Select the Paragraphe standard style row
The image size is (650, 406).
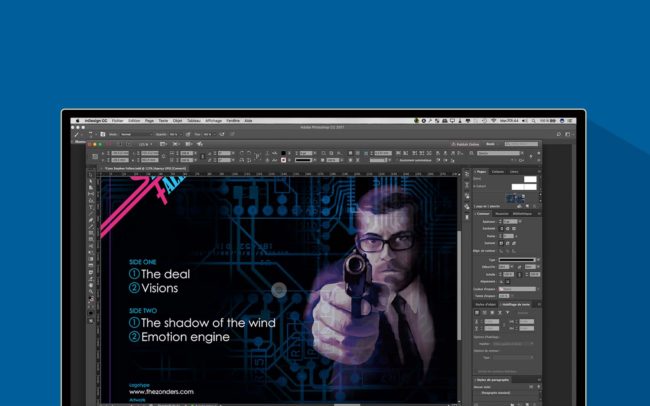pyautogui.click(x=507, y=393)
